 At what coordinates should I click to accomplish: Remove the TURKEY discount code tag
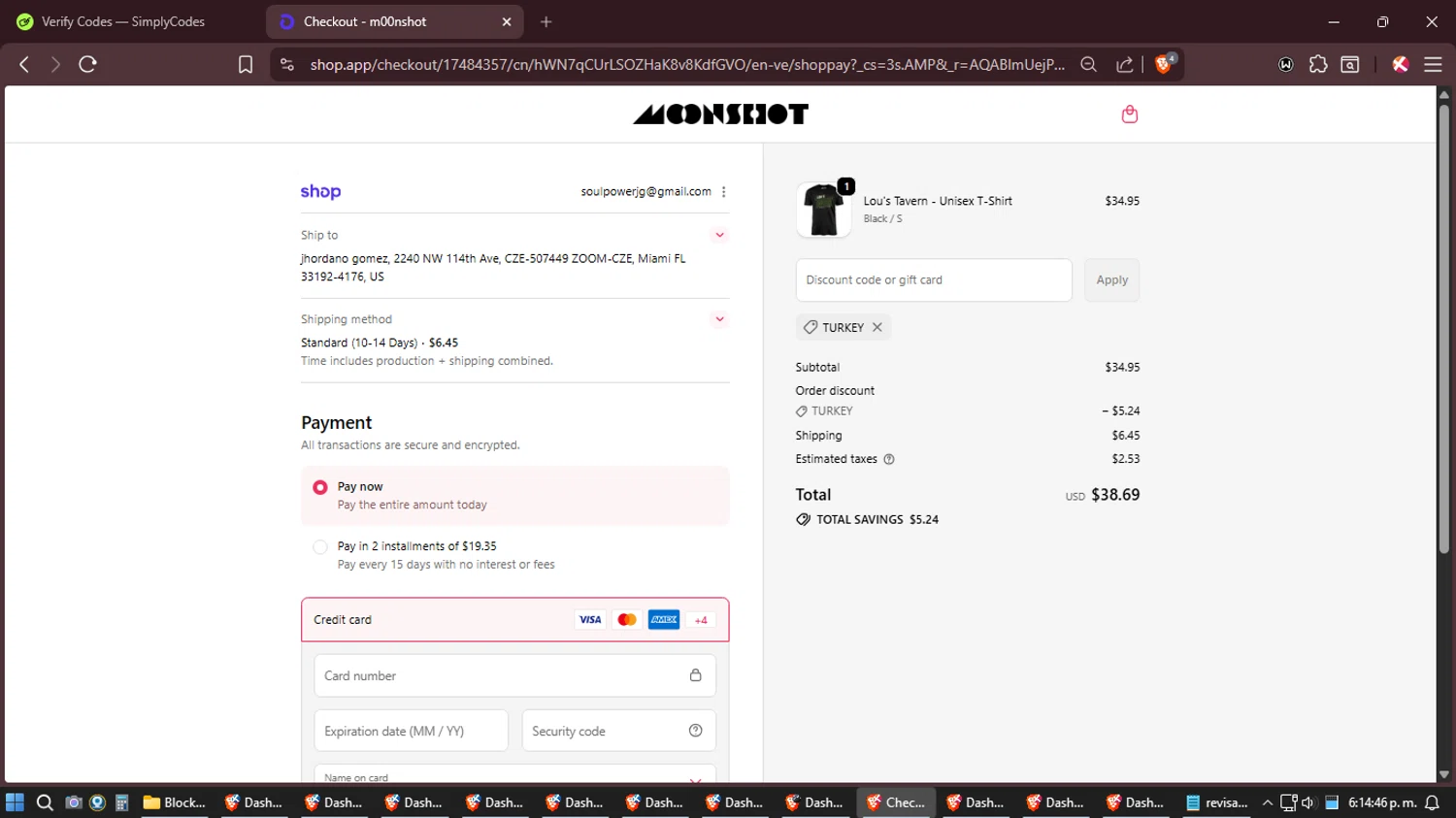click(877, 328)
